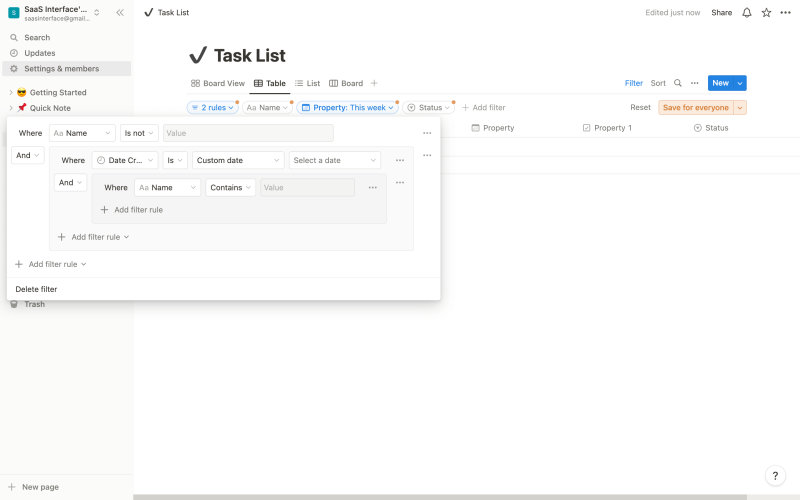Open the 2 rules filter chip

tap(213, 108)
